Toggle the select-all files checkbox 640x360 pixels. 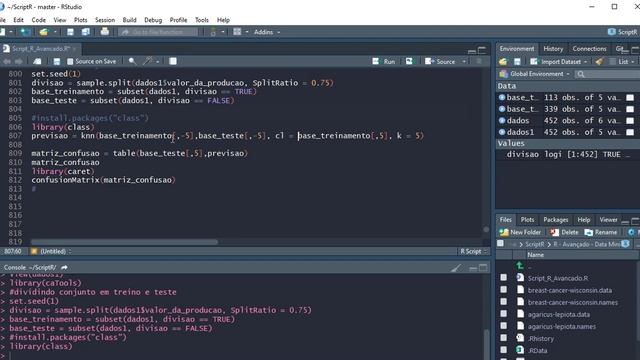[x=500, y=244]
